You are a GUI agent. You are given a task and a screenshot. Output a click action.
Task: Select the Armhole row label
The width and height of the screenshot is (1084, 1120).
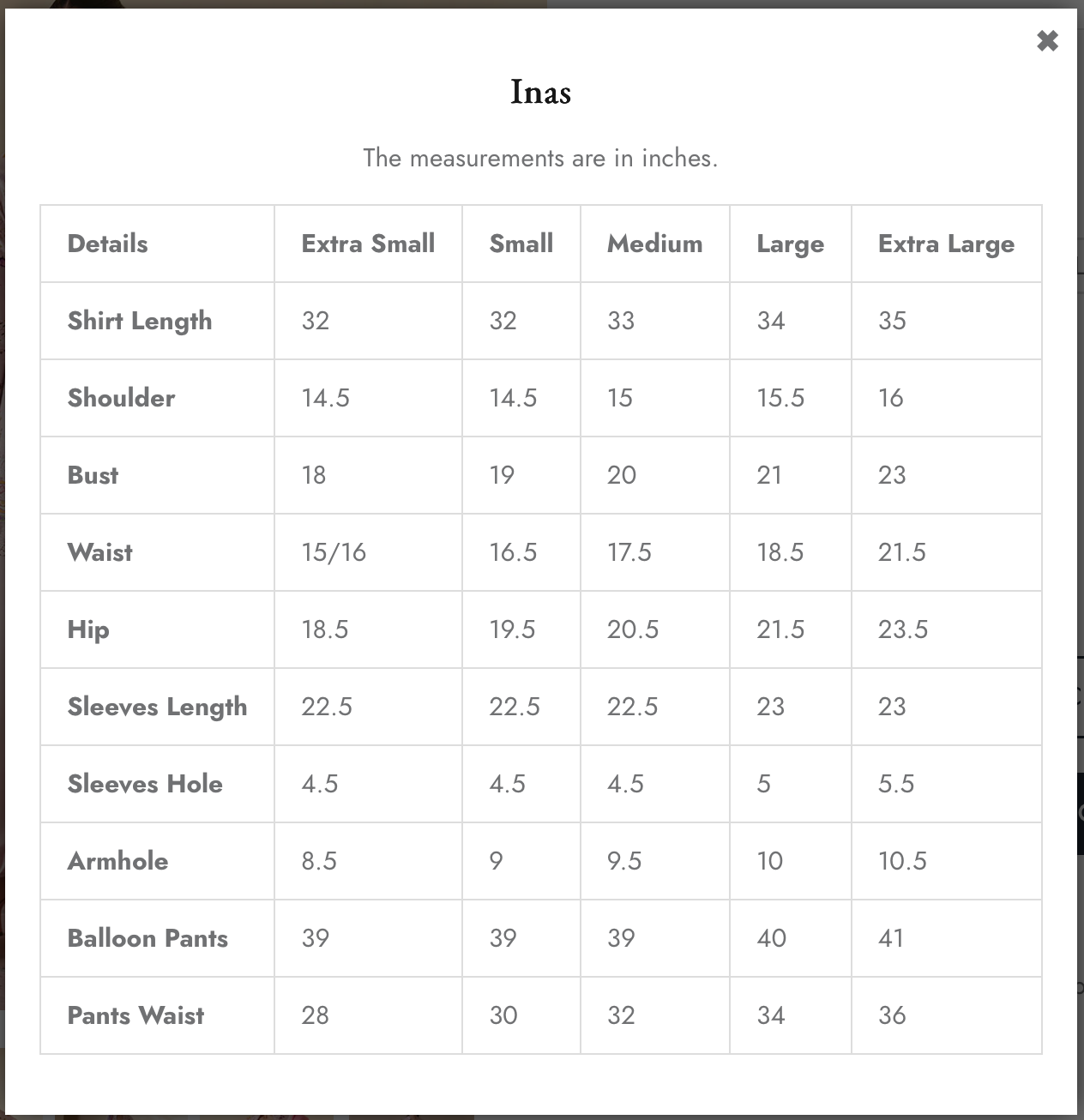[x=117, y=861]
